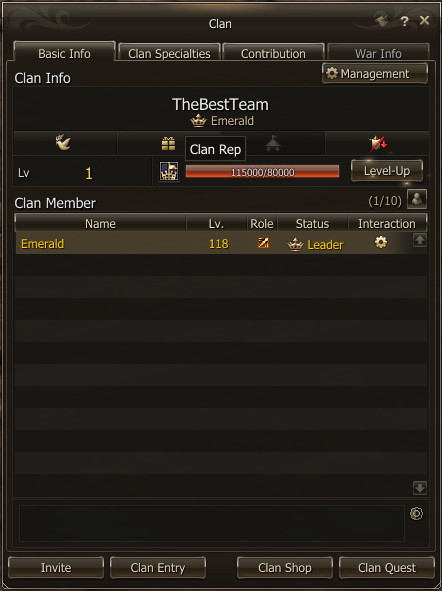Click the gear icon in Emerald's Interaction column
Viewport: 442px width, 591px height.
click(381, 242)
